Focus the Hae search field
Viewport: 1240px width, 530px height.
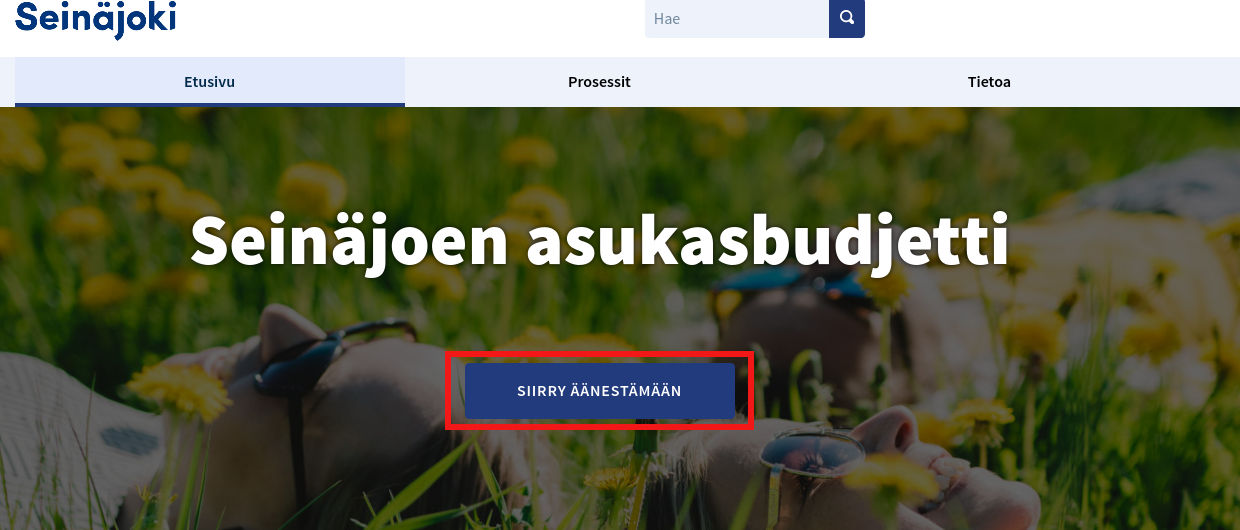point(737,18)
